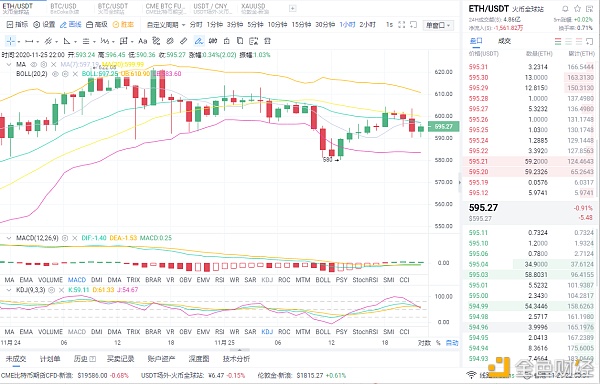
Task: Toggle percent scale mode
Action: pos(438,343)
